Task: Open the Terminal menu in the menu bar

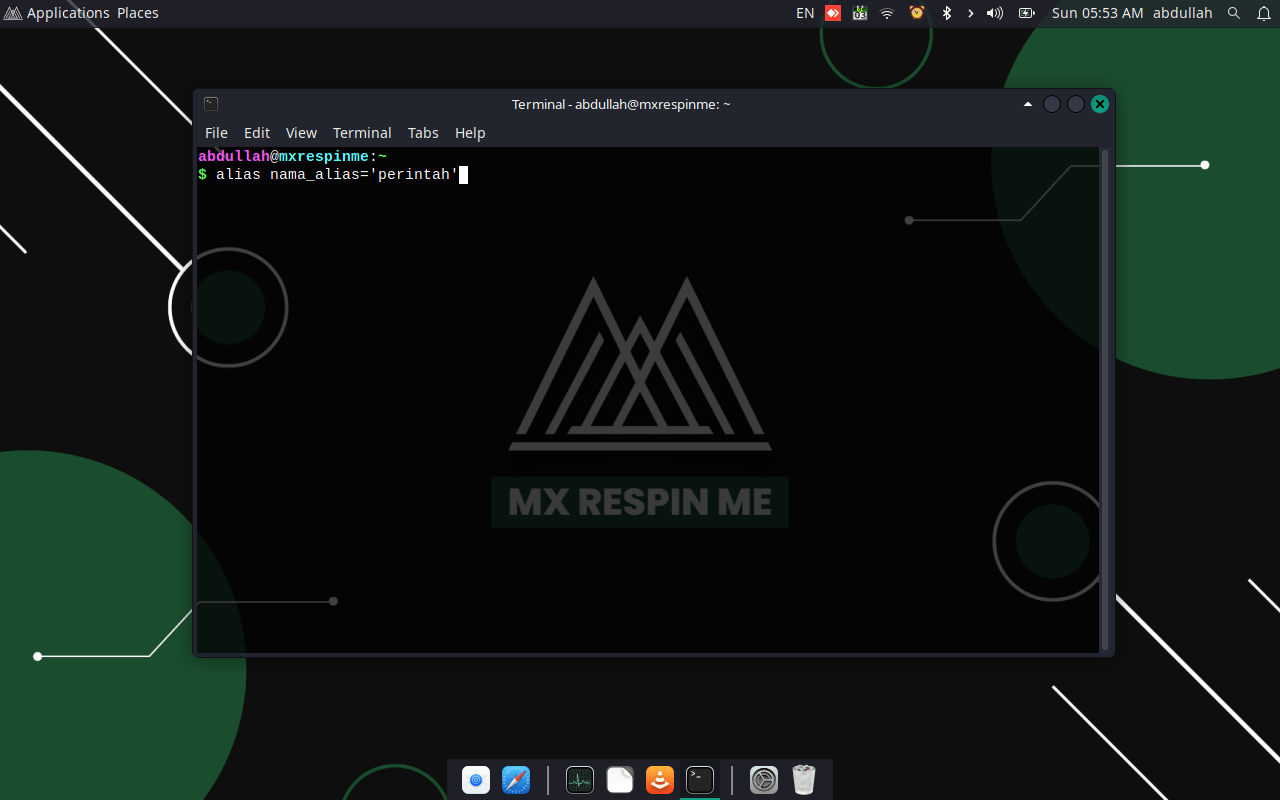Action: point(362,133)
